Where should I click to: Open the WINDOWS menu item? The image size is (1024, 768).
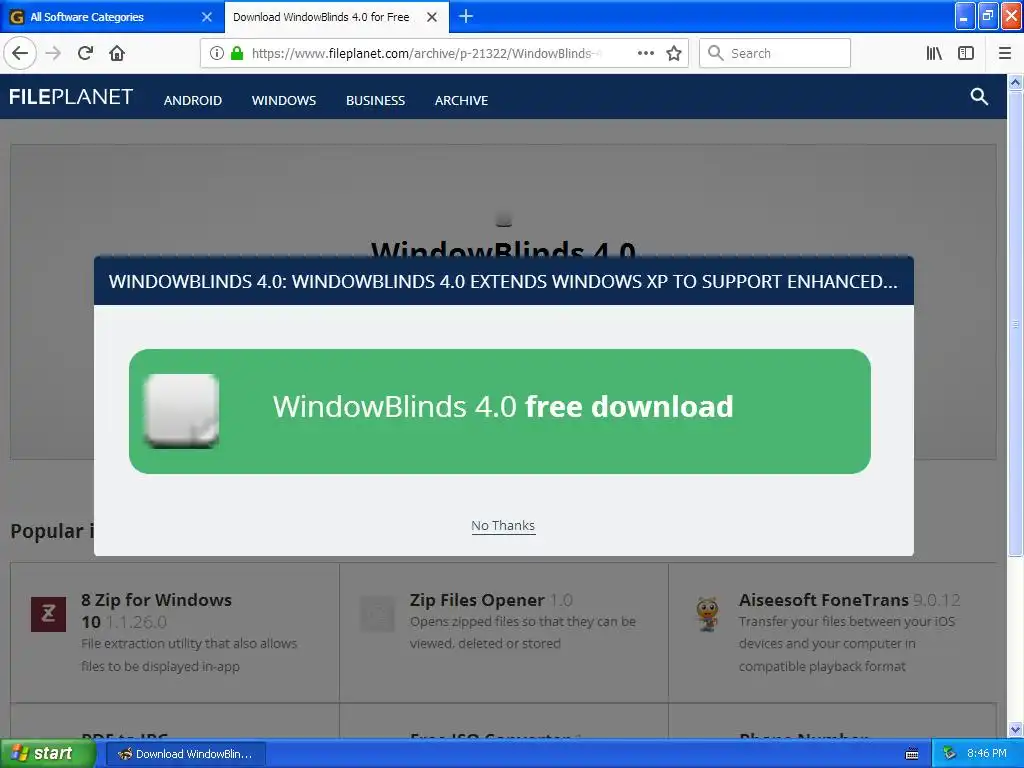point(284,101)
